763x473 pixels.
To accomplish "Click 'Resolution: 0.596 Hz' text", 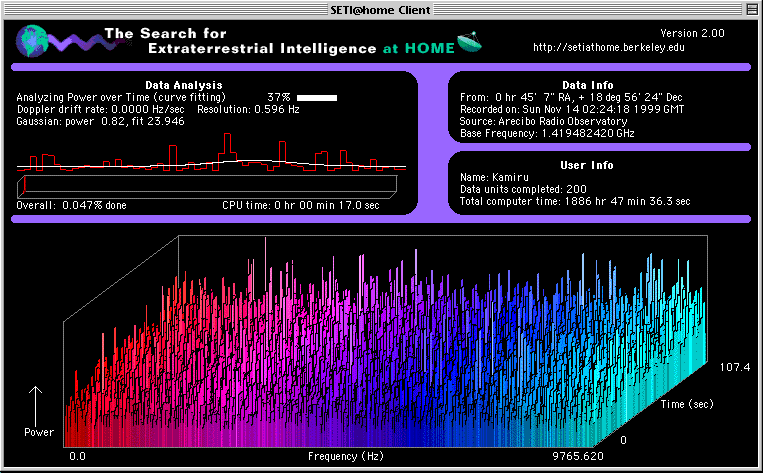I will 248,109.
